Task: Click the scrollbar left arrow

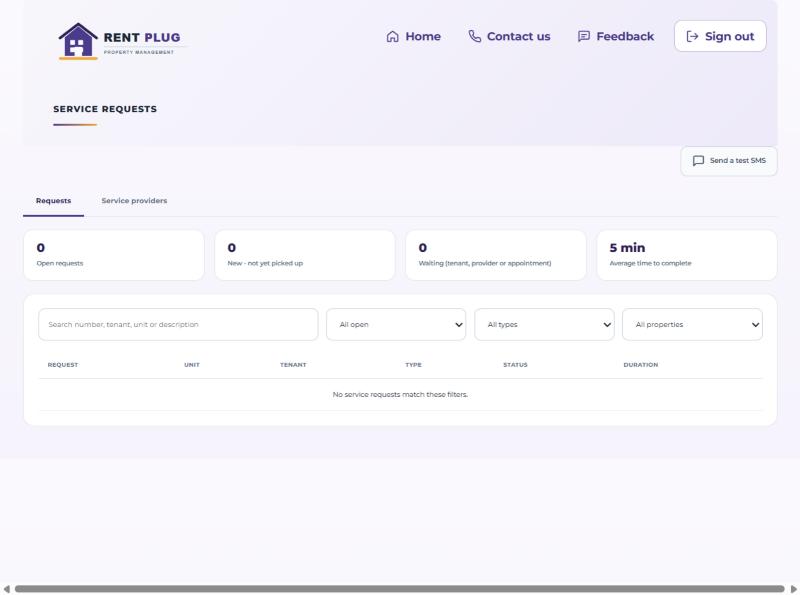Action: 6,589
